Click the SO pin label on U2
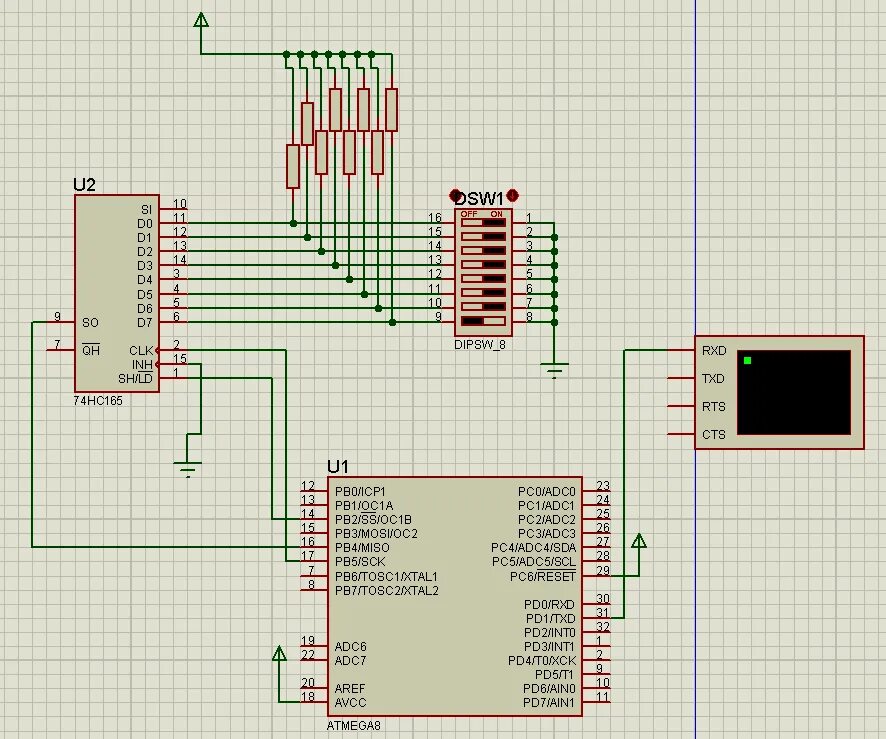Image resolution: width=886 pixels, height=739 pixels. (x=90, y=323)
